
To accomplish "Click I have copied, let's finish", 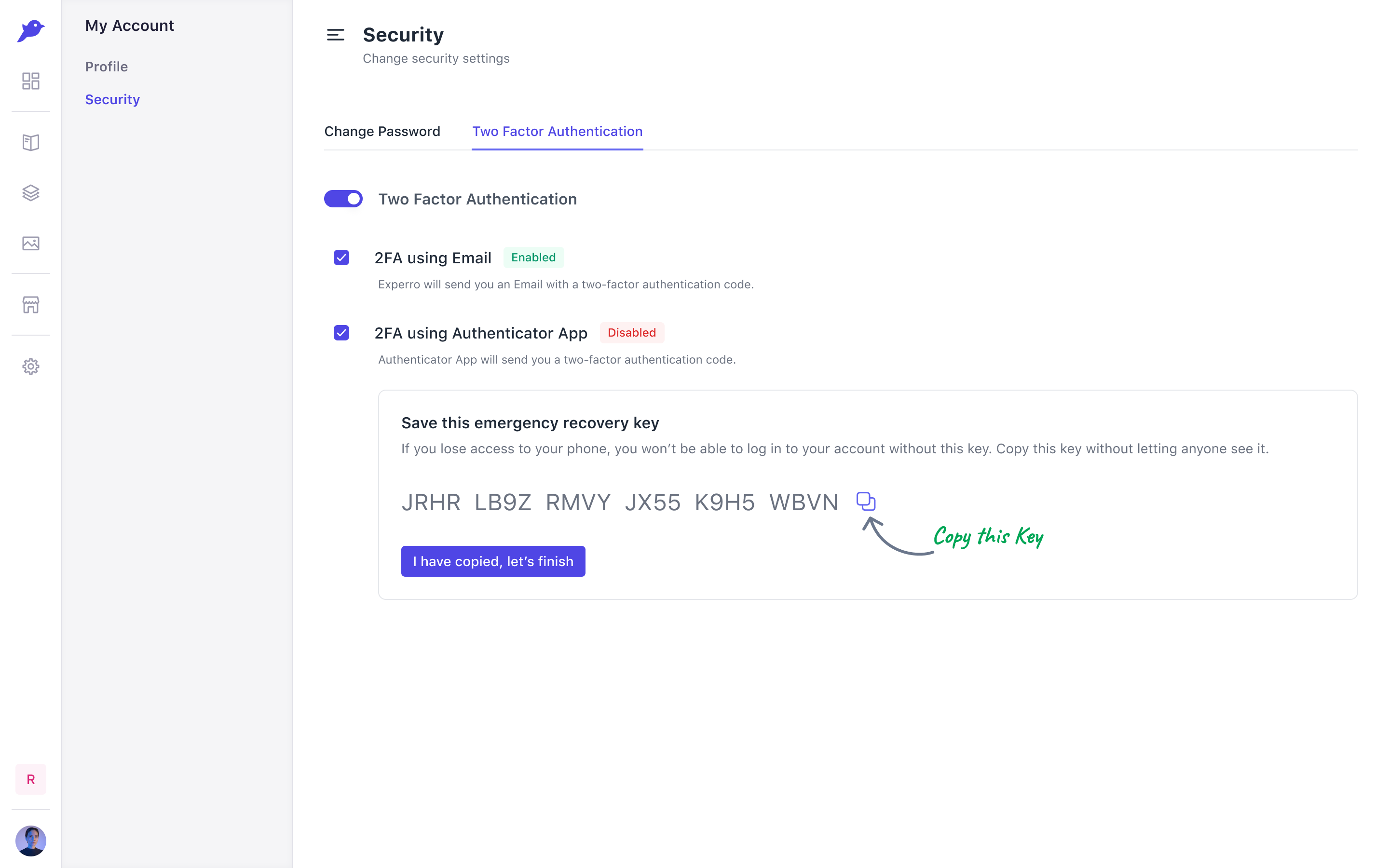I will [493, 561].
